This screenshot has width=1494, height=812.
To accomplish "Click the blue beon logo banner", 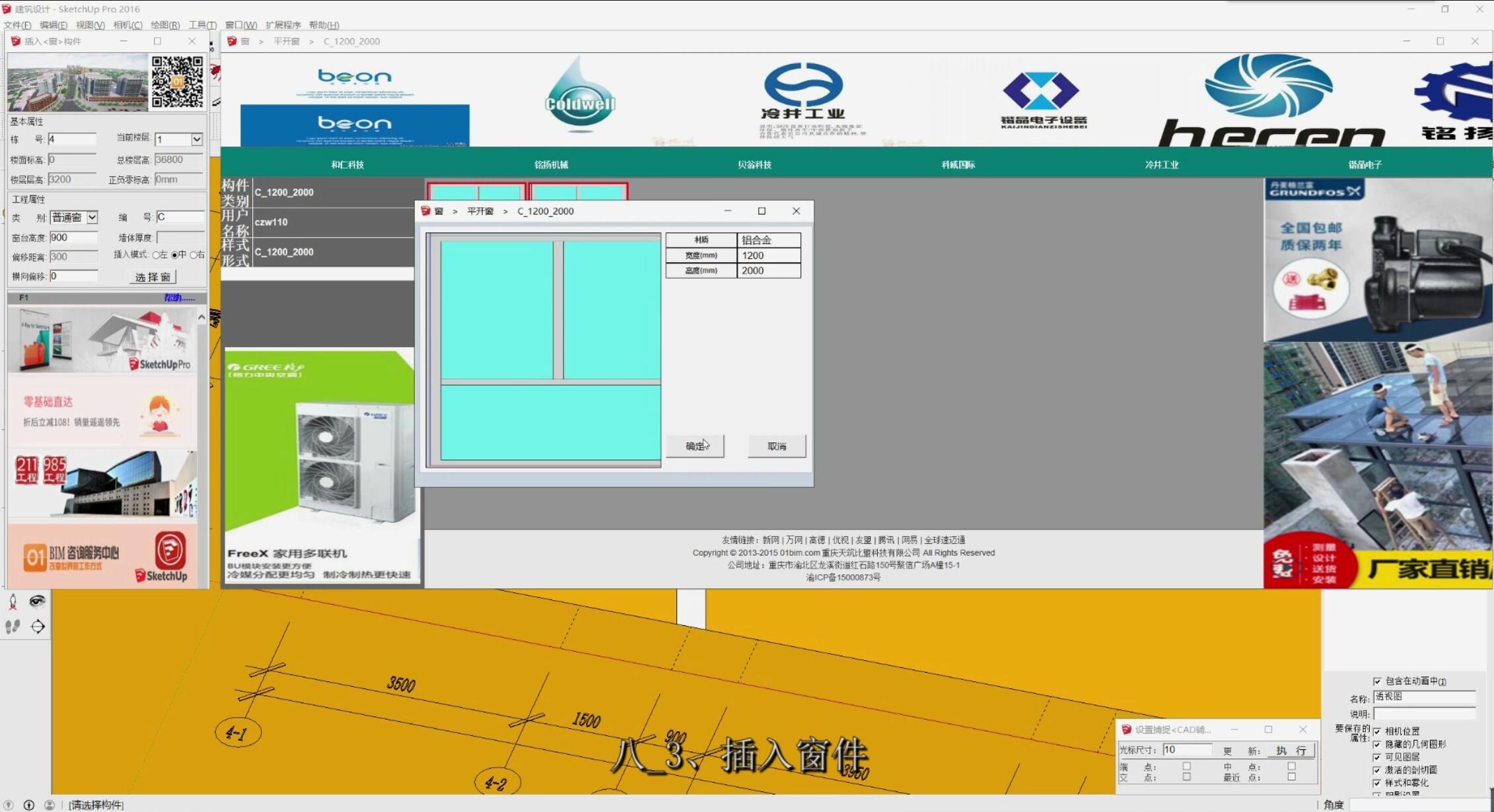I will (355, 125).
